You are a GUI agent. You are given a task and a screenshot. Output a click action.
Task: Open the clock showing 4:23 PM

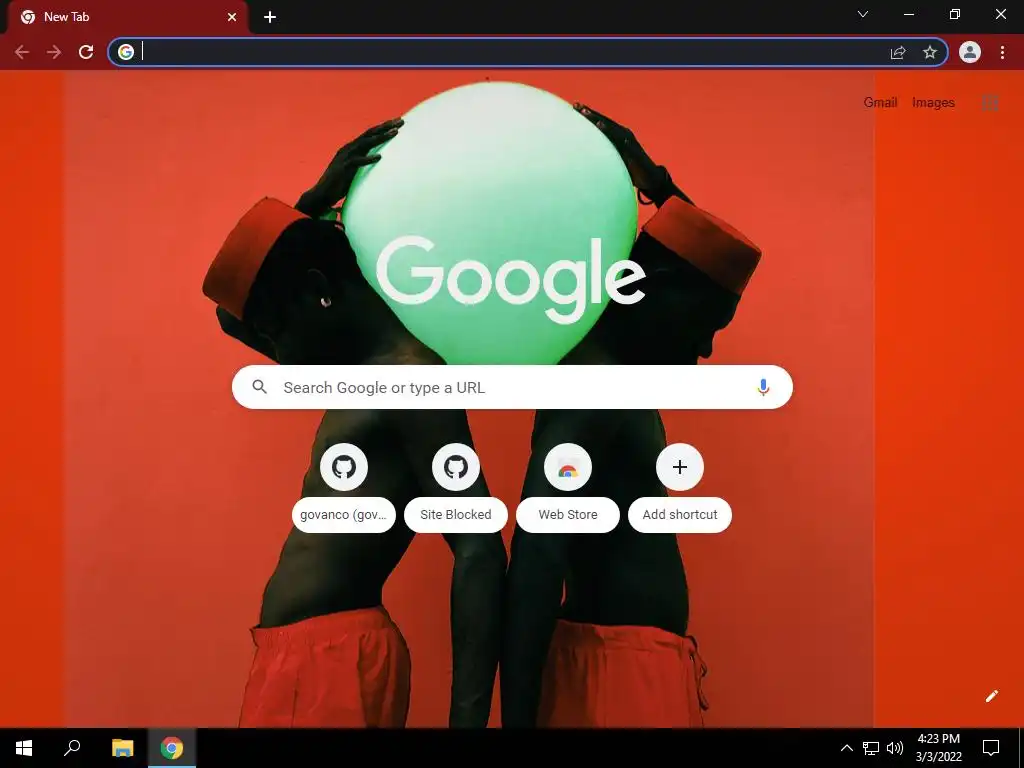[938, 748]
